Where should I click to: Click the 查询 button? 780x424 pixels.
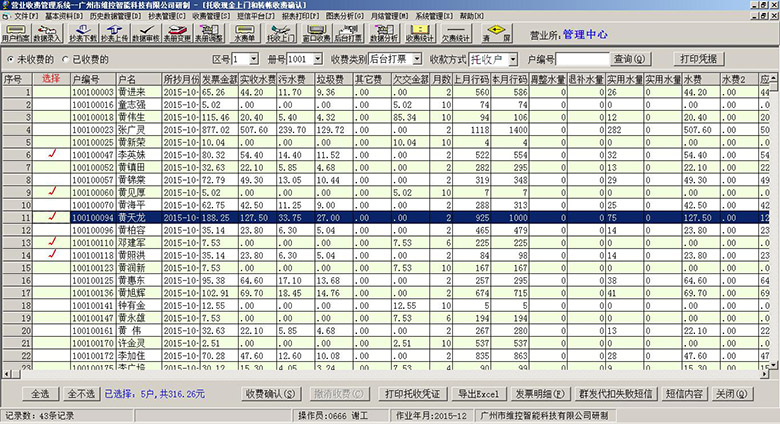pos(630,59)
